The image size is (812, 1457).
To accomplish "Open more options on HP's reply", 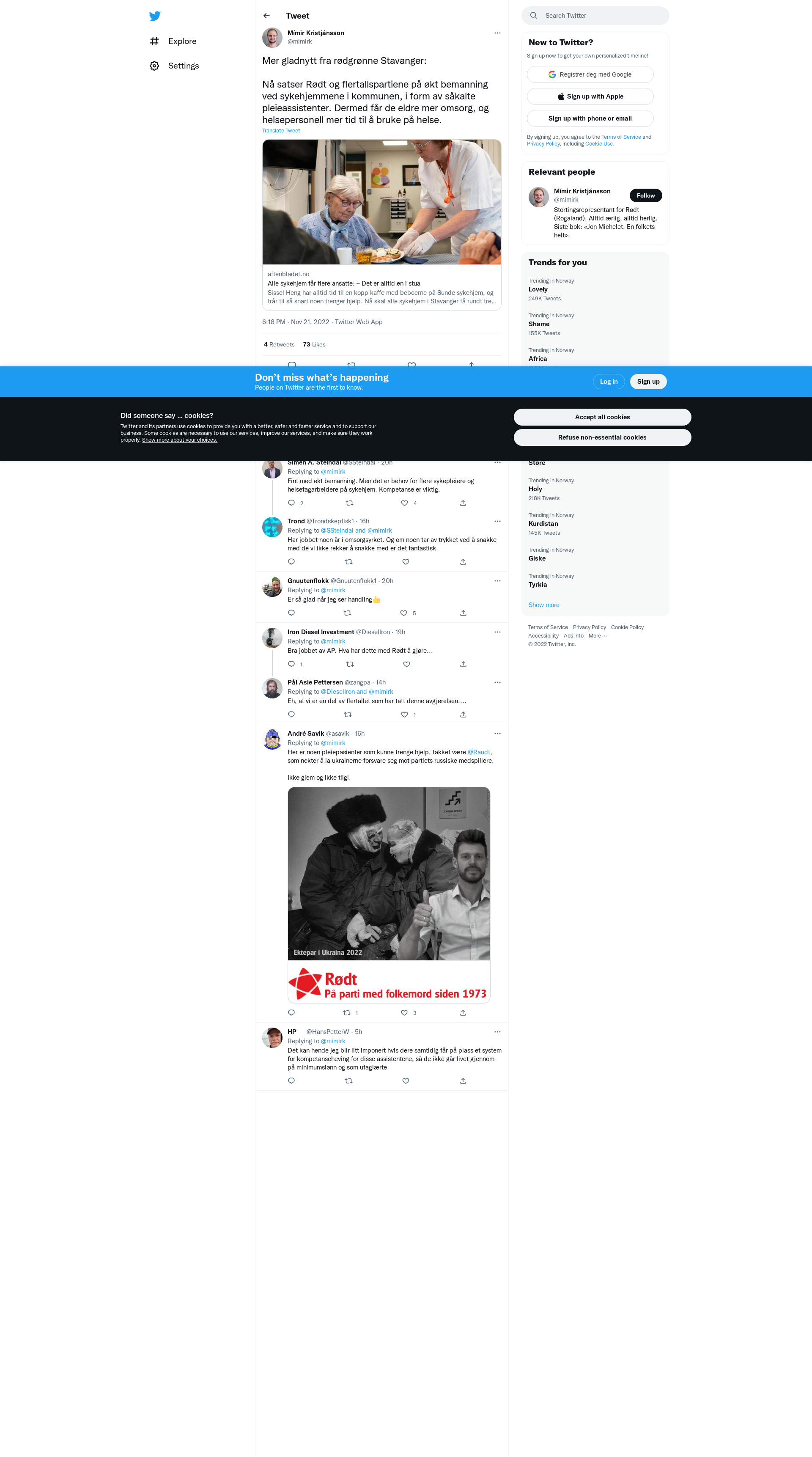I will coord(497,1032).
